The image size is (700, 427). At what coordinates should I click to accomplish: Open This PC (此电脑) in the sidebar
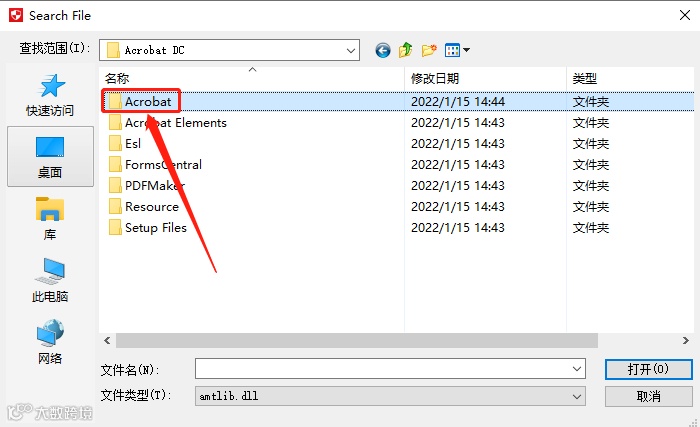click(x=50, y=280)
